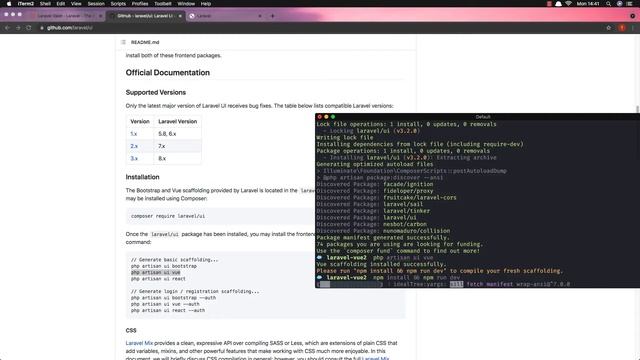Open the 2.x version link

pyautogui.click(x=134, y=146)
